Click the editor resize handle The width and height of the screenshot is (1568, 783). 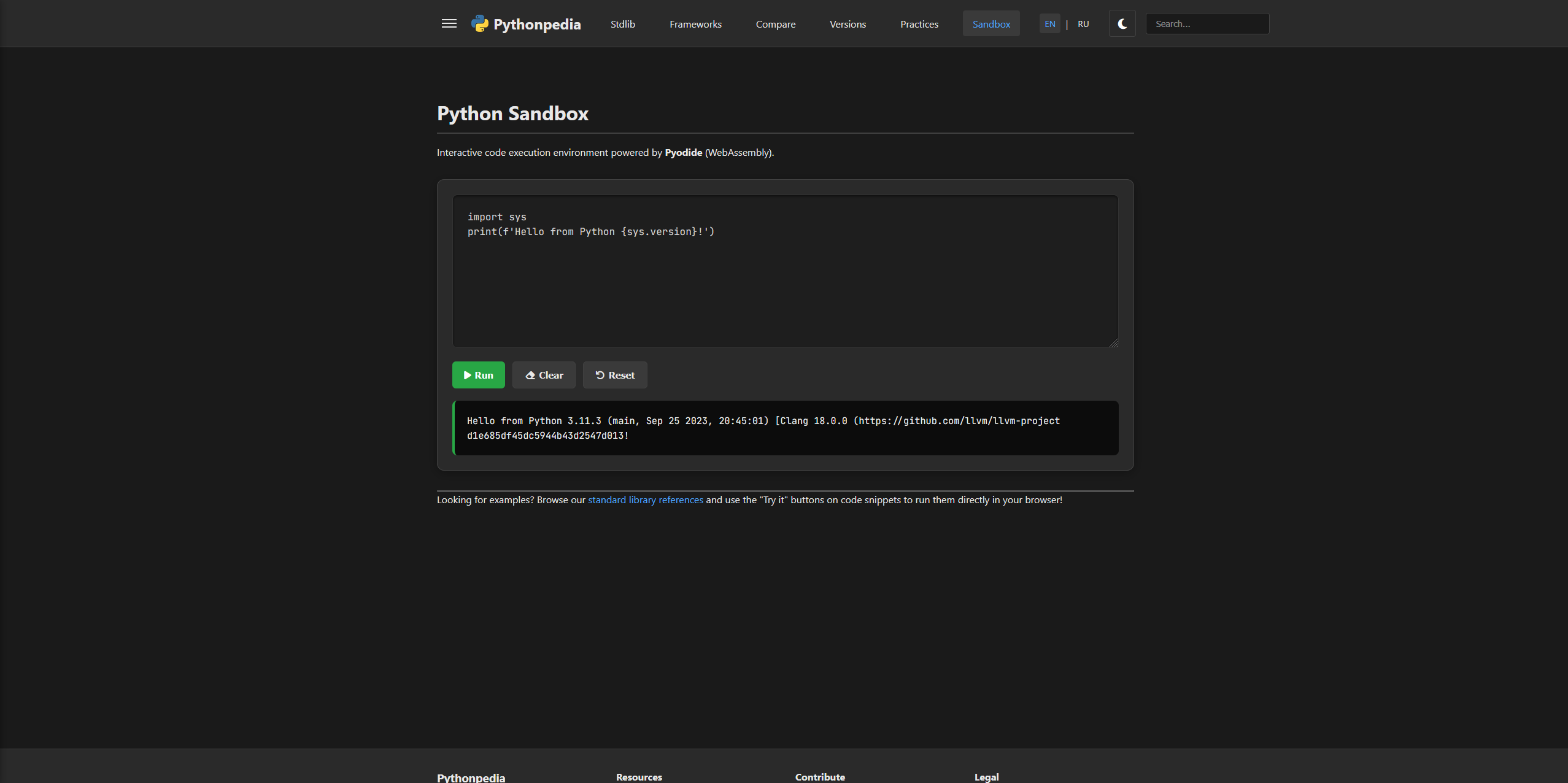pos(1114,344)
